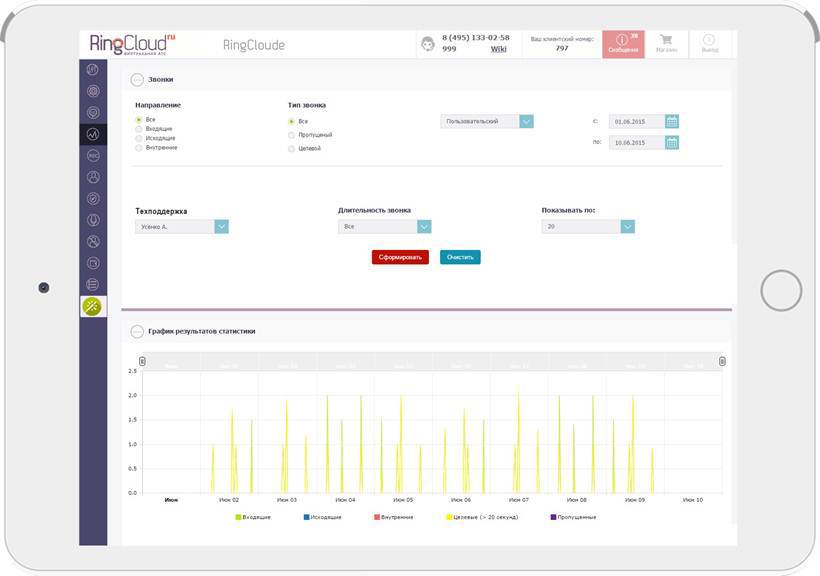
Task: Open the REC call recordings sidebar icon
Action: (93, 155)
